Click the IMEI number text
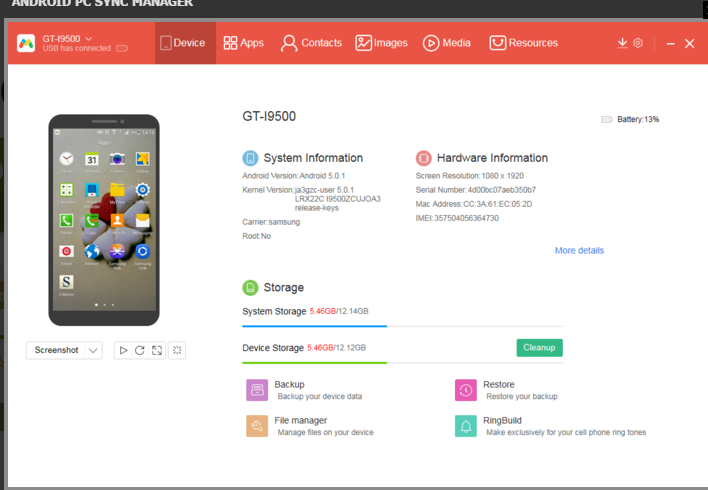This screenshot has height=490, width=708. (457, 218)
